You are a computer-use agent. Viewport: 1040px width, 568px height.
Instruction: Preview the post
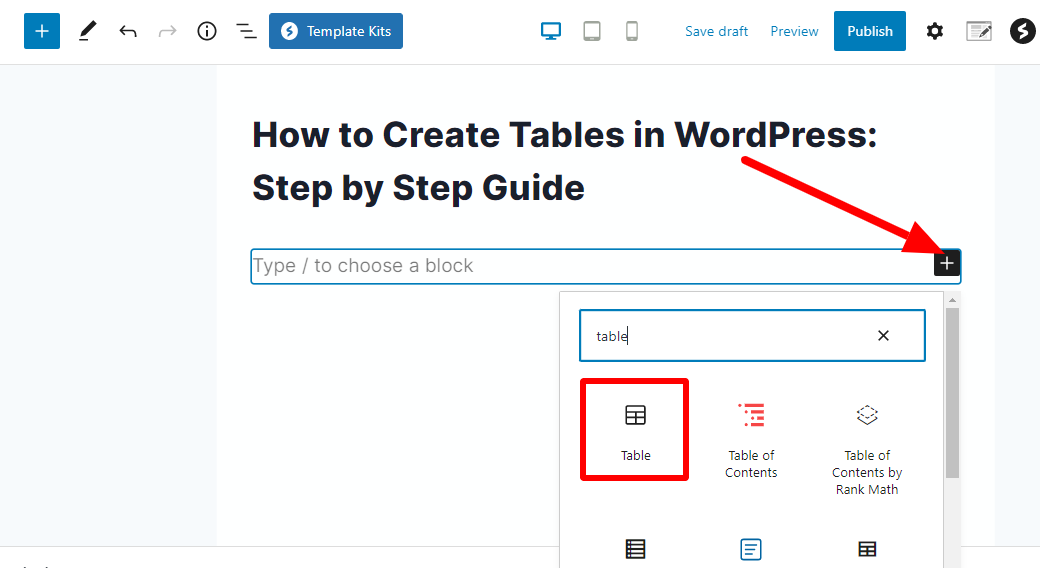click(794, 31)
